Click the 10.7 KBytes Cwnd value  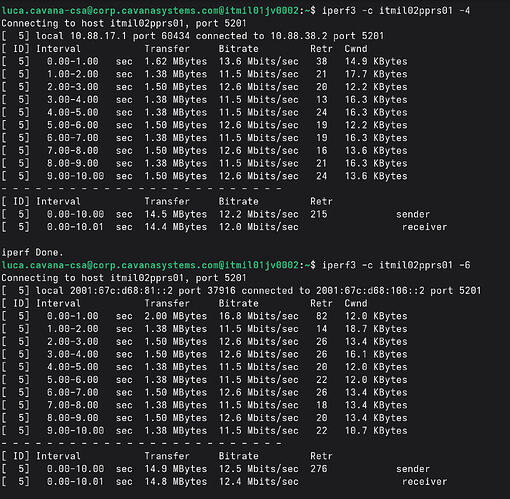pos(376,431)
